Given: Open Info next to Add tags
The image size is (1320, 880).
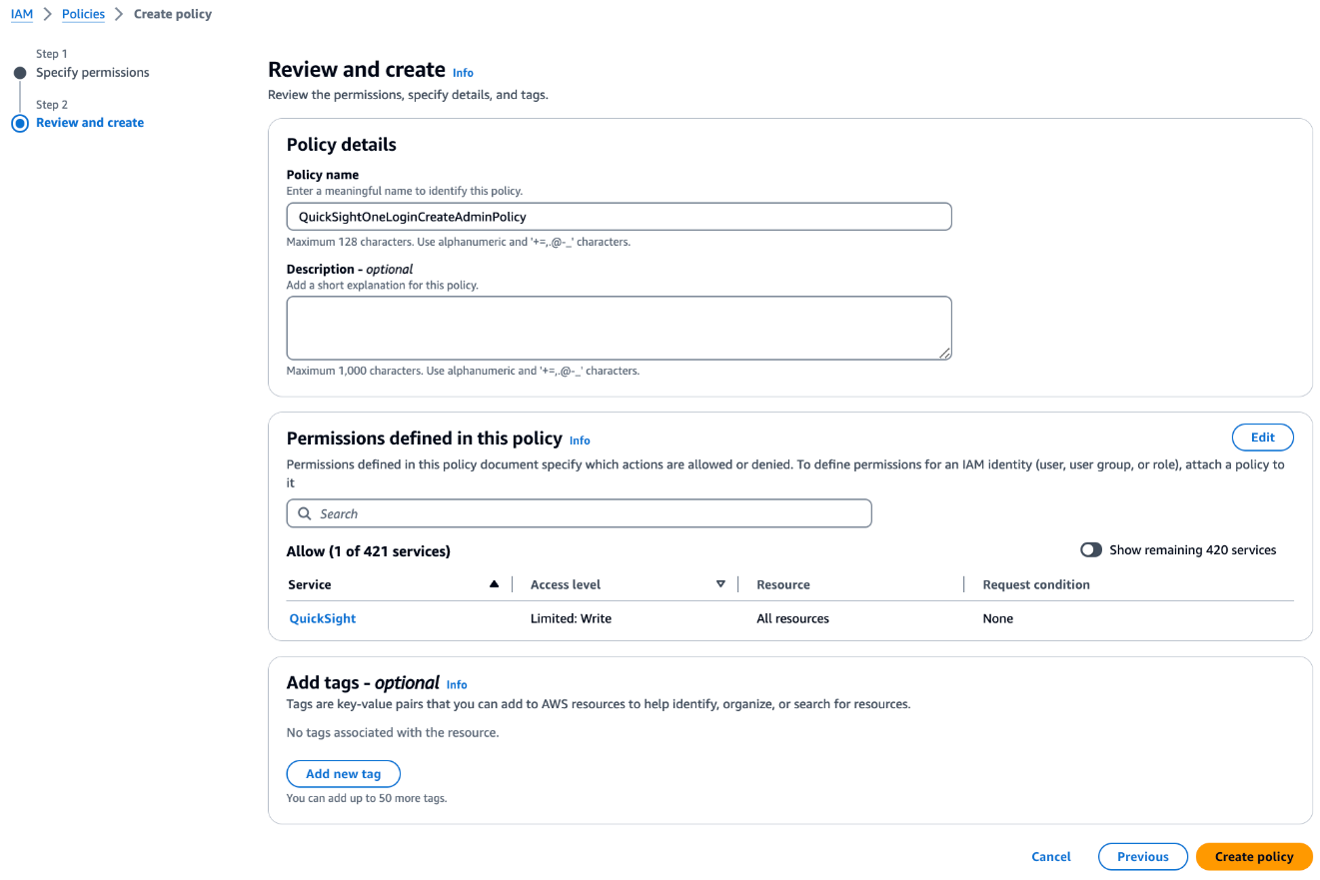Looking at the screenshot, I should (457, 685).
